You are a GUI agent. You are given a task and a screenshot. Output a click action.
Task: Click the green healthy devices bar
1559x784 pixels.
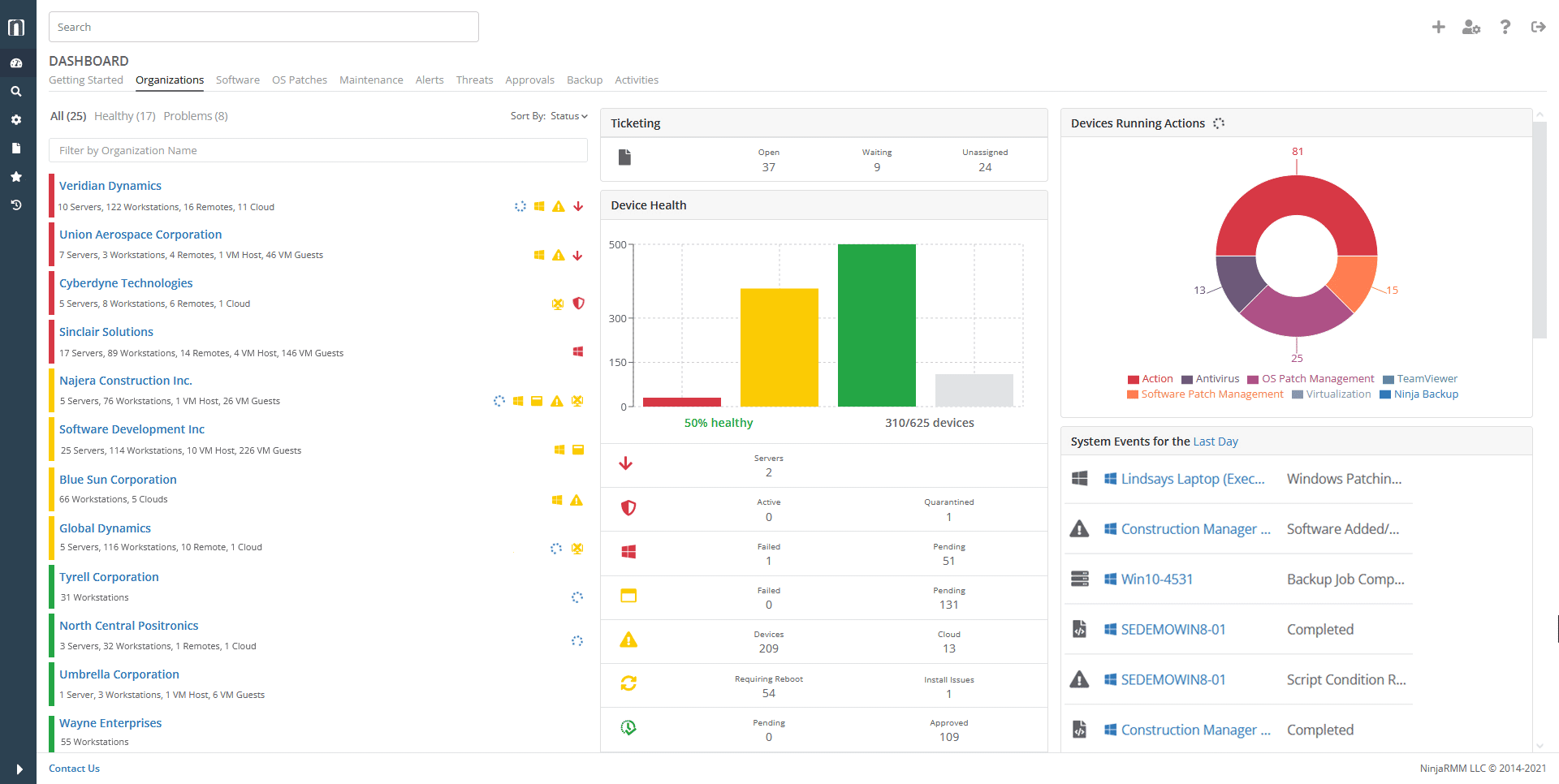coord(877,325)
